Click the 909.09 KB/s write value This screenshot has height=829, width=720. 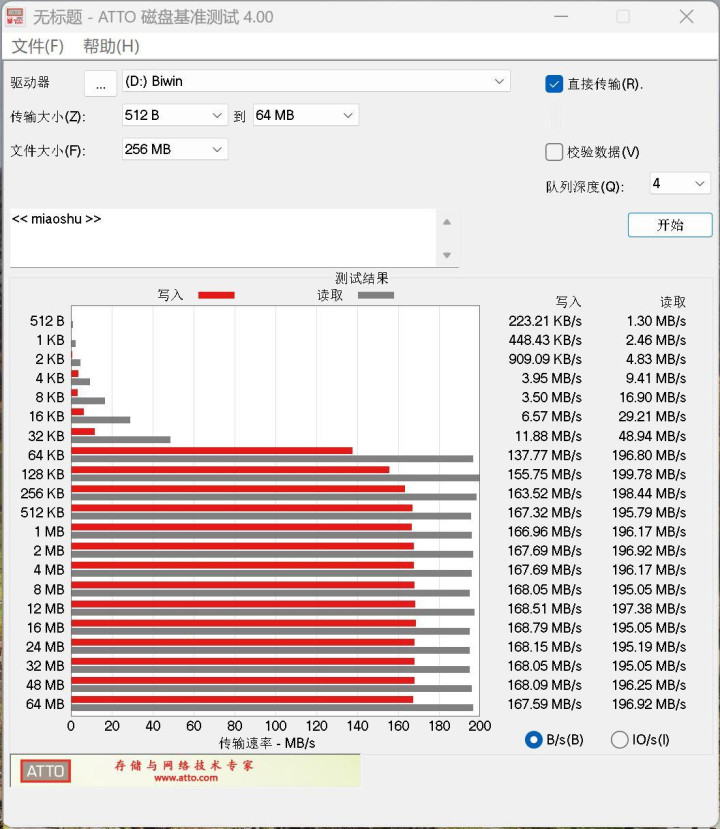544,360
